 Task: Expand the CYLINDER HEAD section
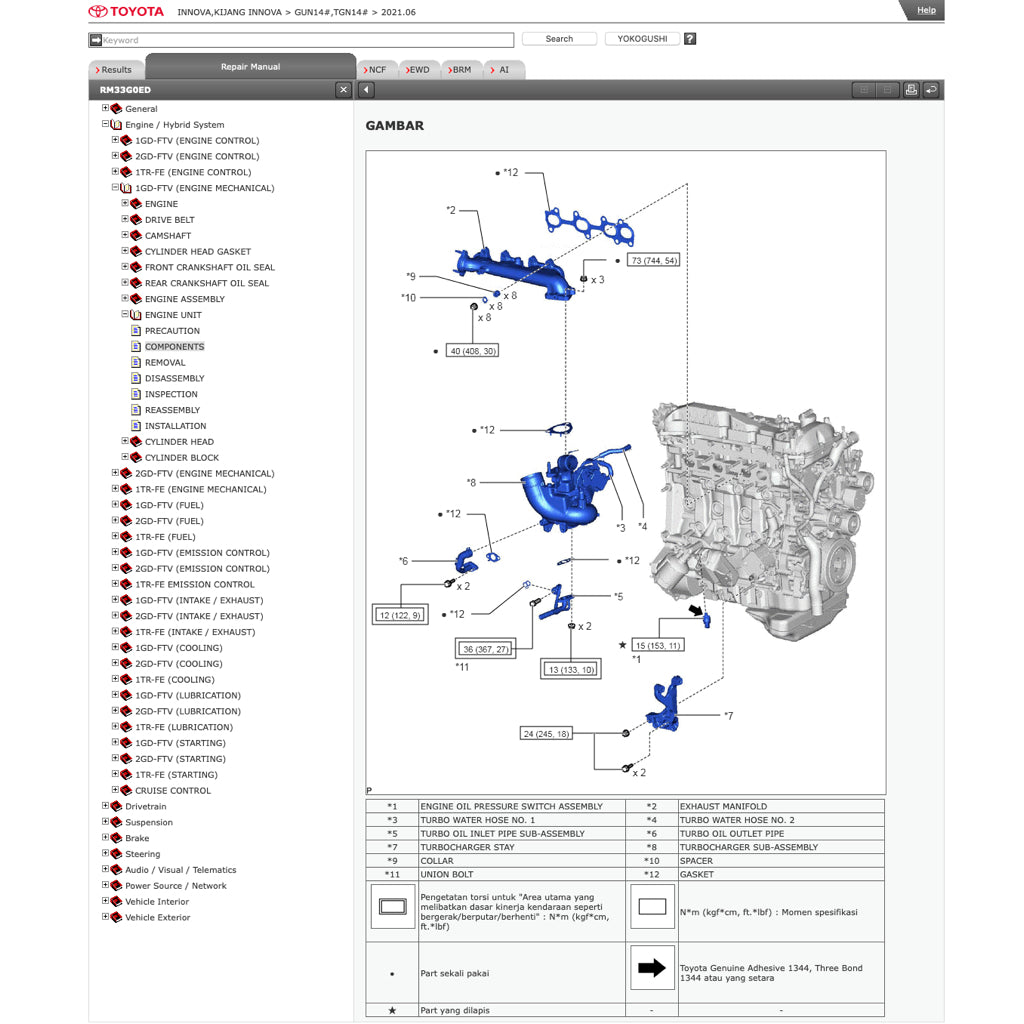pos(125,441)
